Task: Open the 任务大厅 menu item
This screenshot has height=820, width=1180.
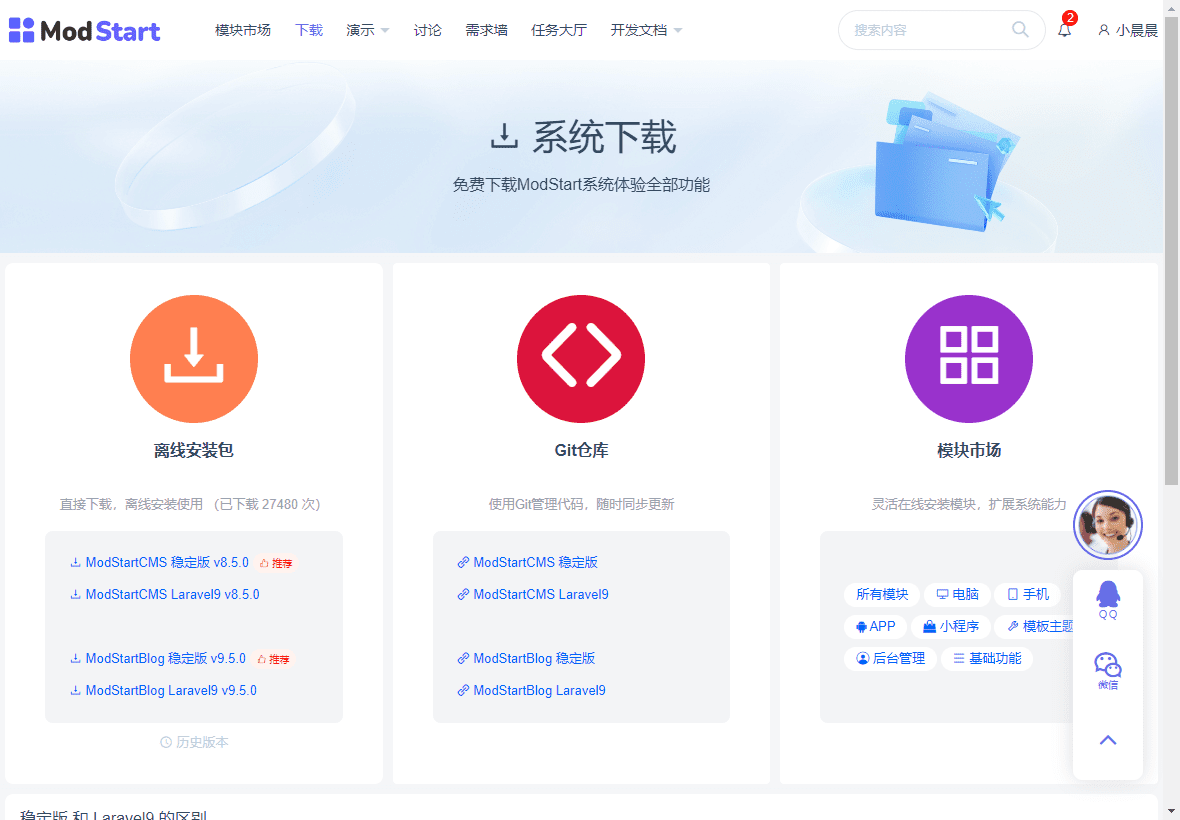Action: tap(559, 30)
